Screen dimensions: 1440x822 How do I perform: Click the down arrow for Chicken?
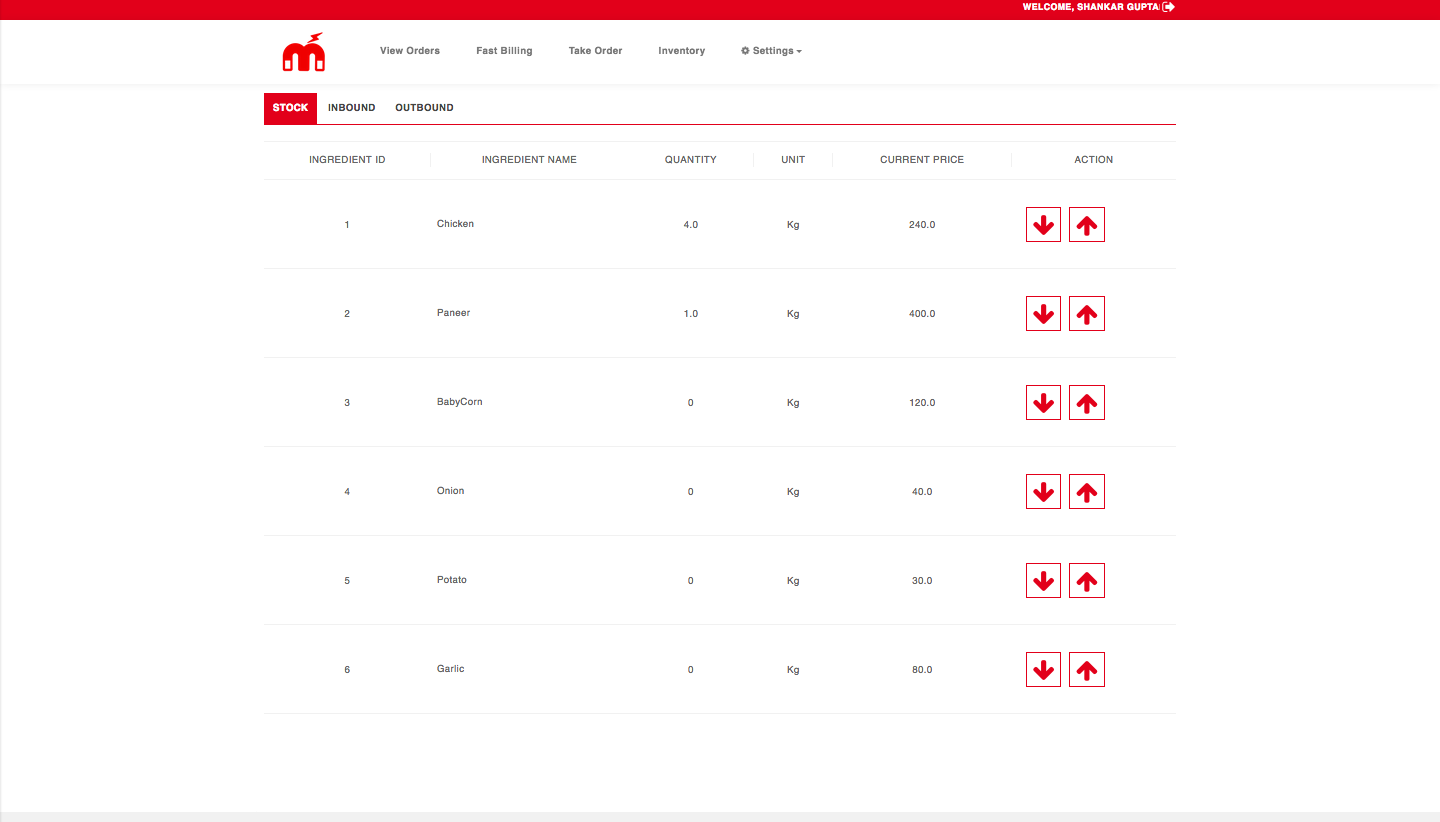click(x=1043, y=225)
